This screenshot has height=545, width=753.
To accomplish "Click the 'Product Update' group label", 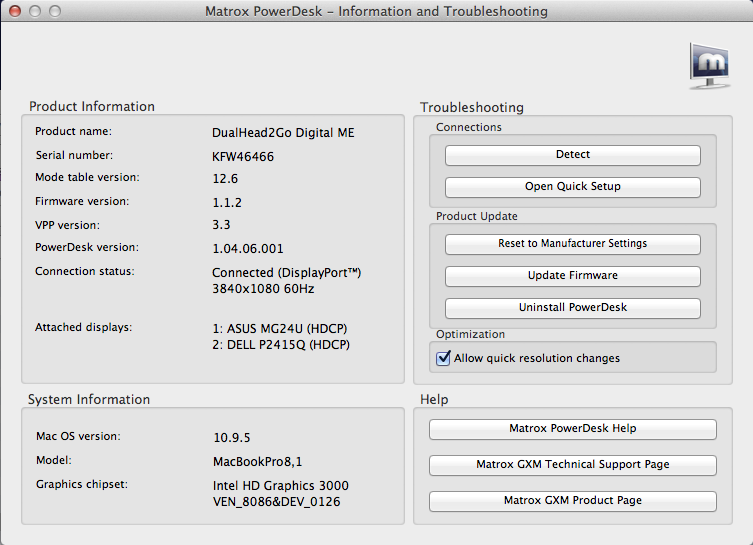I will point(477,216).
